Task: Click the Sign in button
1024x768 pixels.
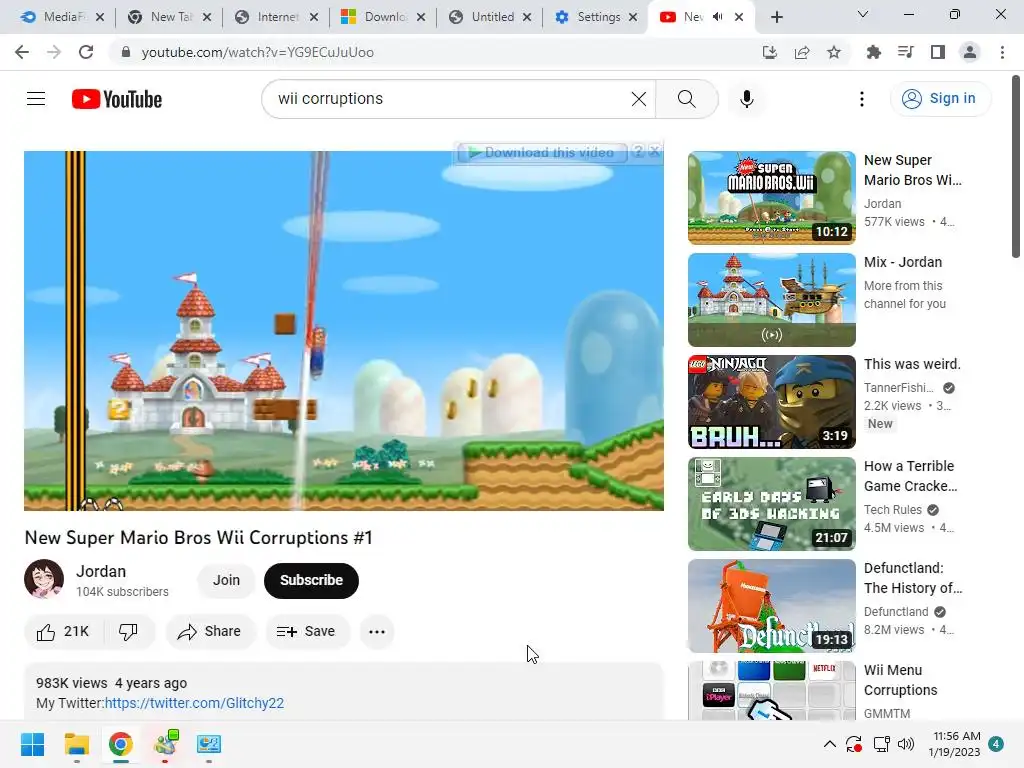Action: [940, 99]
